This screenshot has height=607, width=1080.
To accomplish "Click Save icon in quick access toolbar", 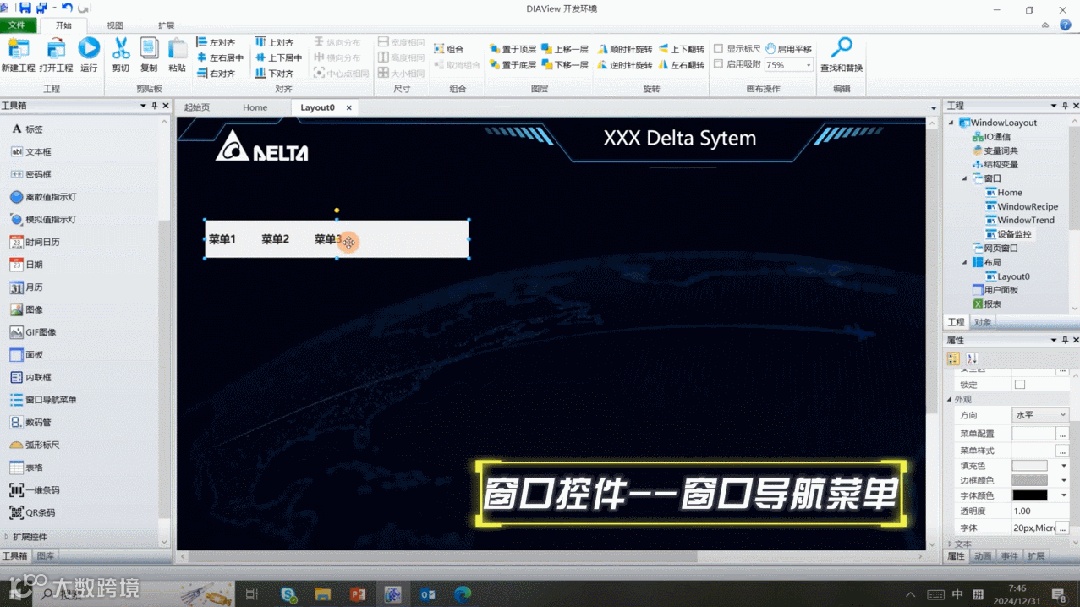I will pos(25,8).
